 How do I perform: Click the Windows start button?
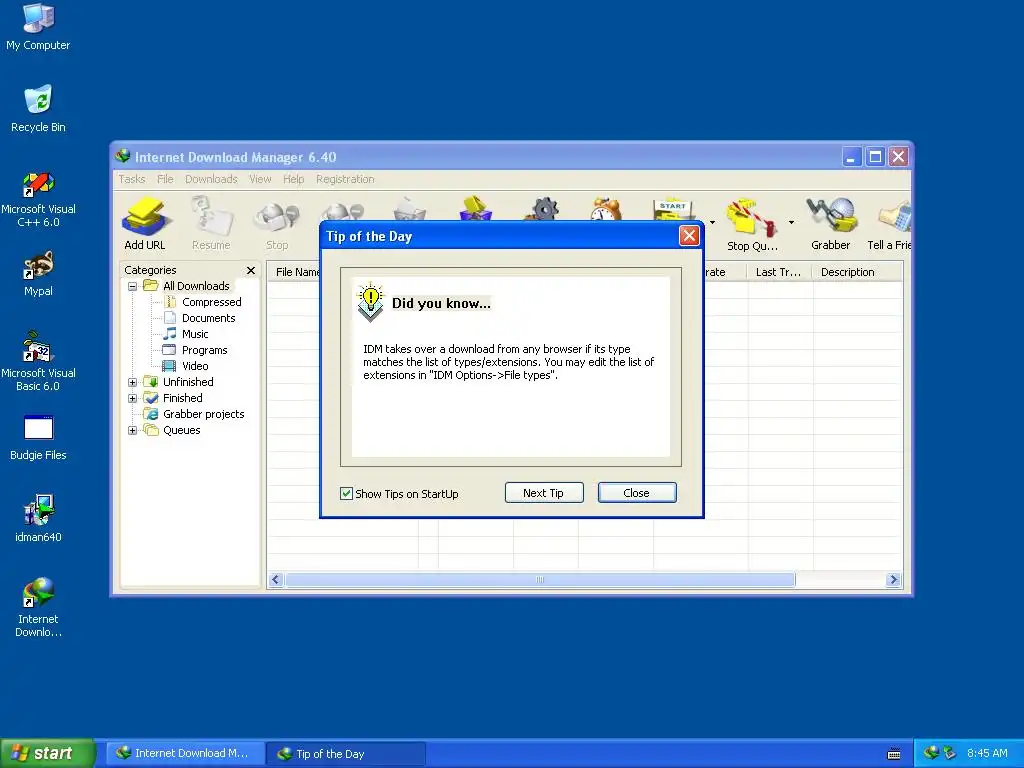48,753
